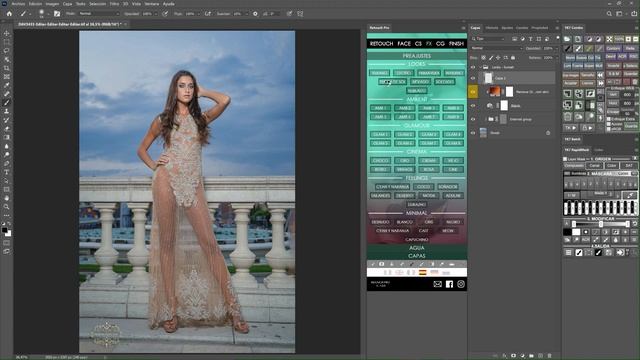Image resolution: width=640 pixels, height=360 pixels.
Task: Click the create new group folder icon
Action: pos(531,356)
